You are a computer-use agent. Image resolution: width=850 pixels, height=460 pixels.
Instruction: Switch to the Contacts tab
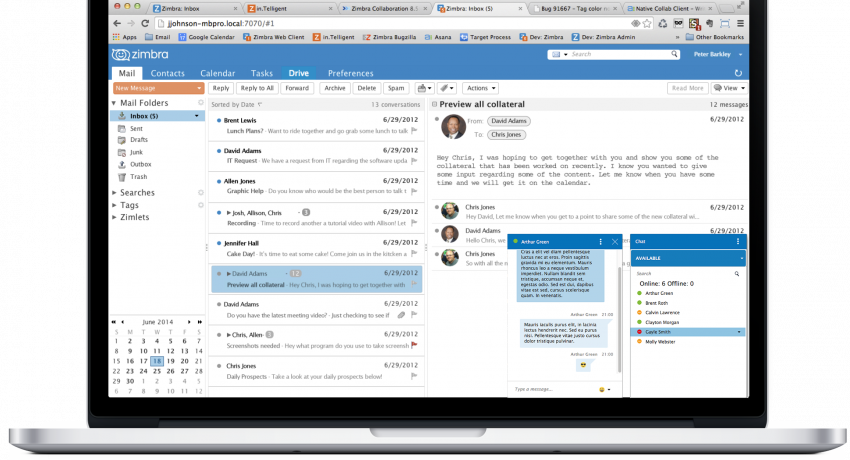click(x=168, y=73)
